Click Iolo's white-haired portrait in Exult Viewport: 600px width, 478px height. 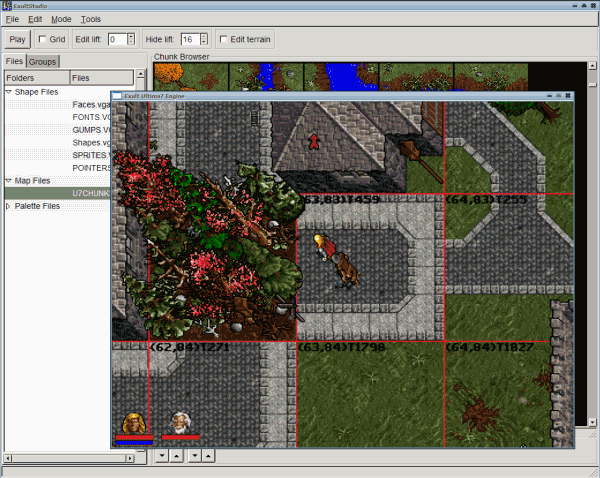[181, 422]
